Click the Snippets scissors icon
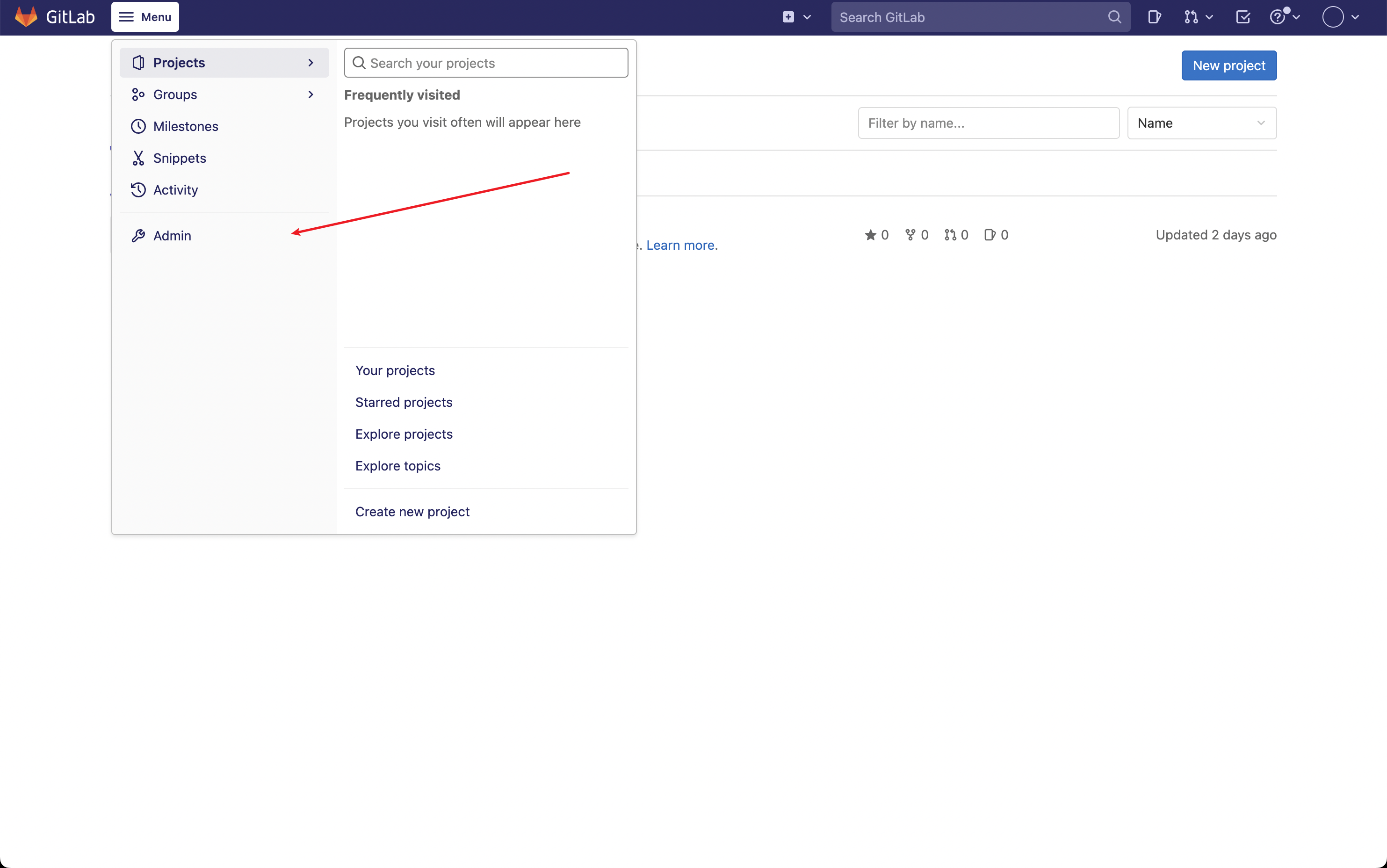 click(138, 158)
